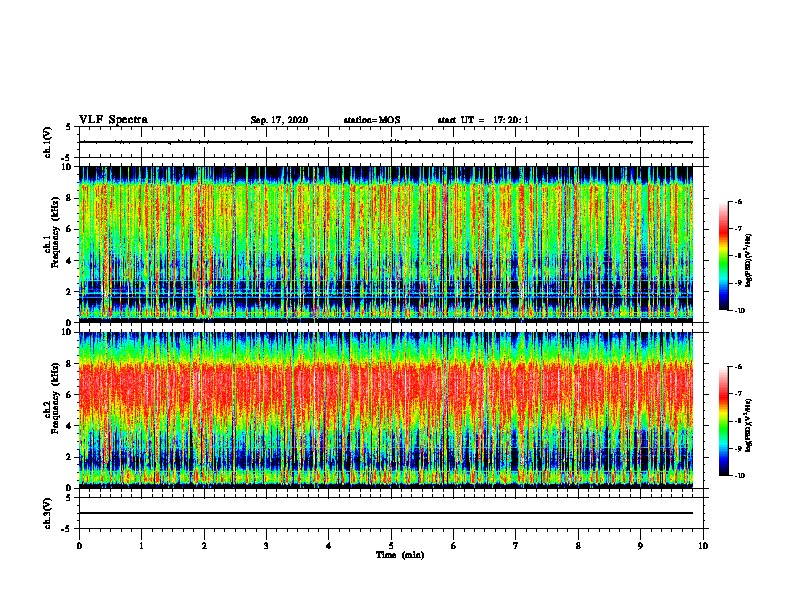Click the ch.1 voltage waveform trace
Viewport: 792px width, 612px height.
pos(386,142)
